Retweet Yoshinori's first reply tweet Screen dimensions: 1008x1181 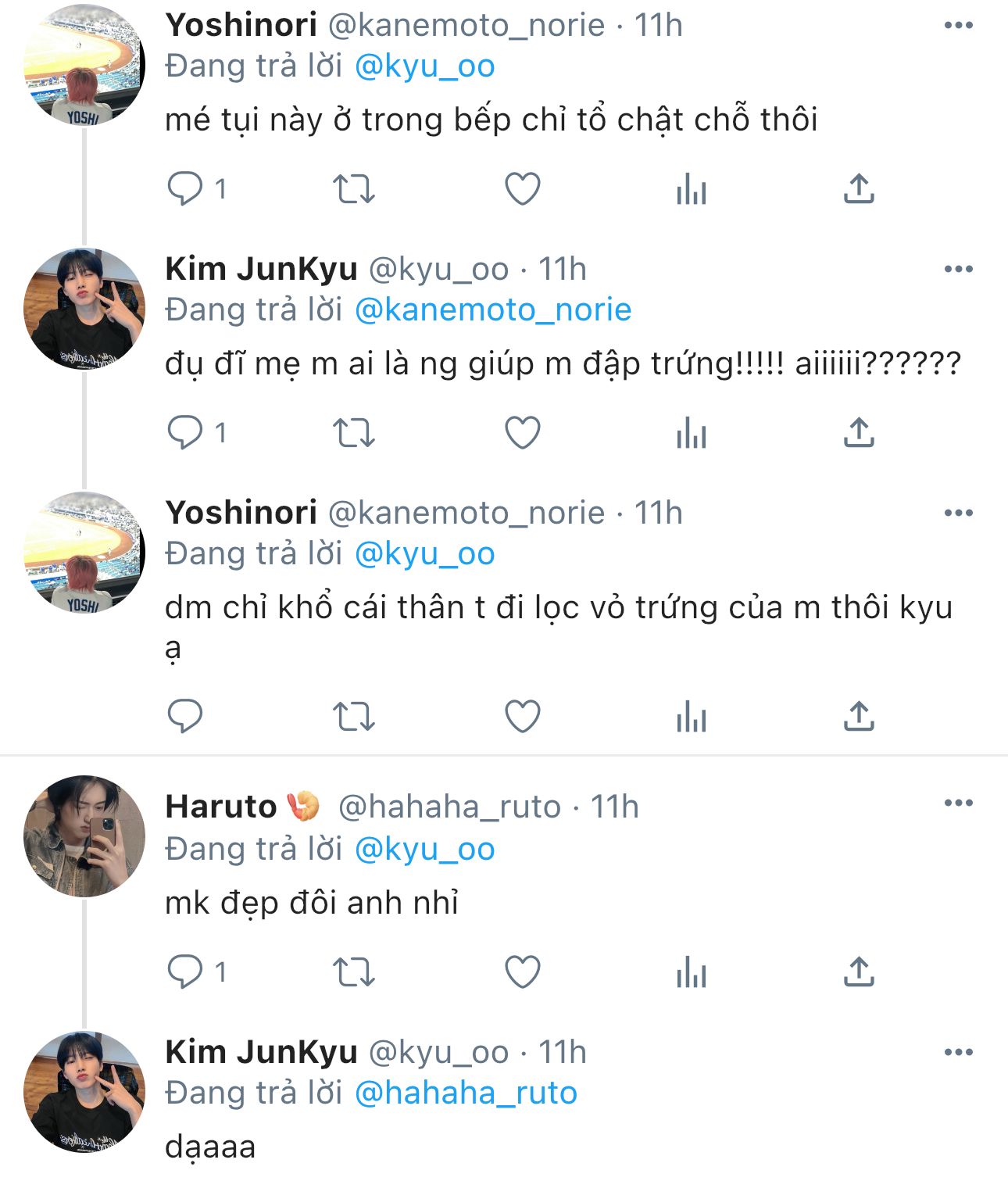[x=354, y=189]
